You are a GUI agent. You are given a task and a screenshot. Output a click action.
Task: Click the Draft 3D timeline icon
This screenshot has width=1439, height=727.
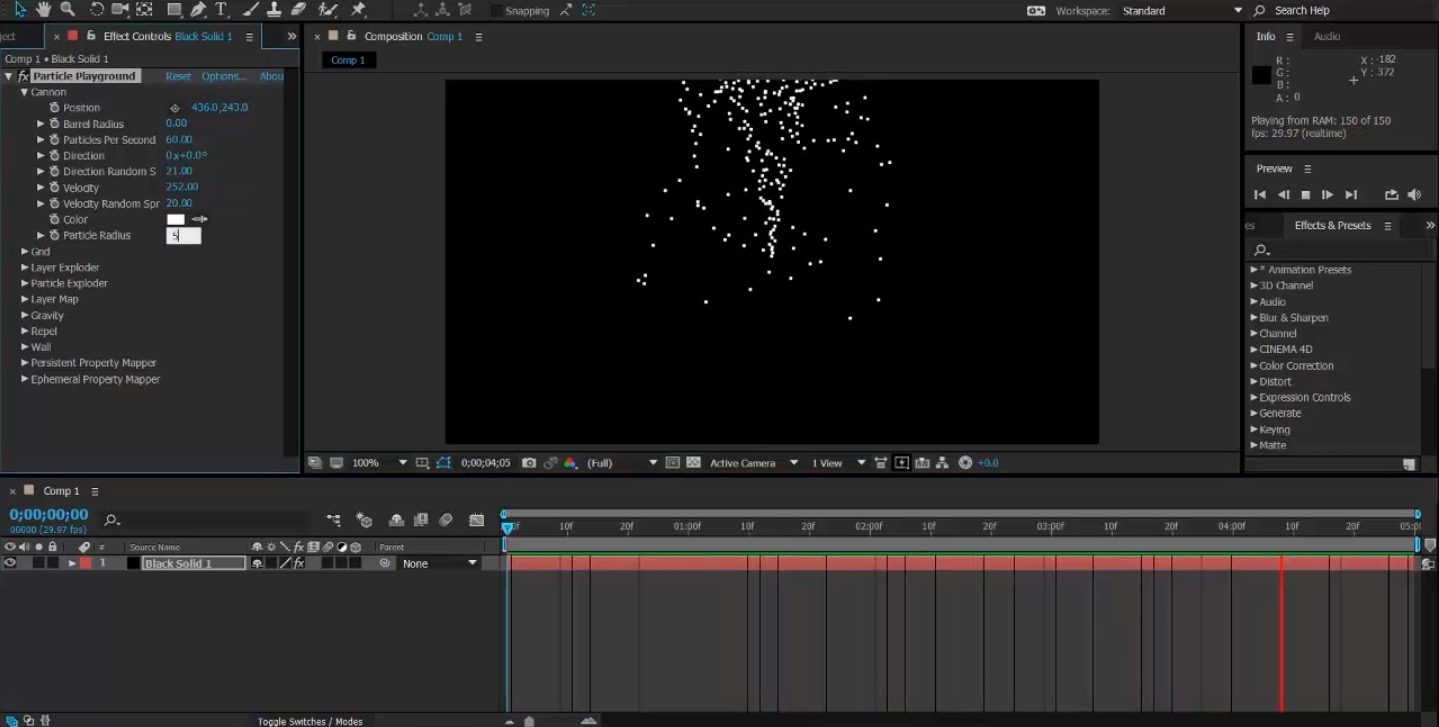click(364, 520)
